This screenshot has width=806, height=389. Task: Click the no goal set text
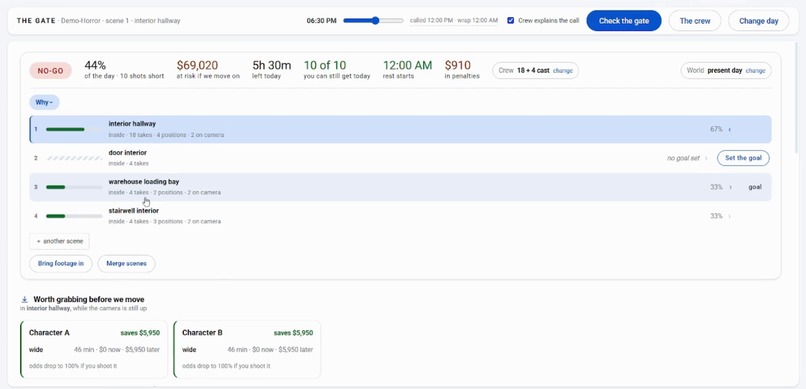click(x=683, y=158)
